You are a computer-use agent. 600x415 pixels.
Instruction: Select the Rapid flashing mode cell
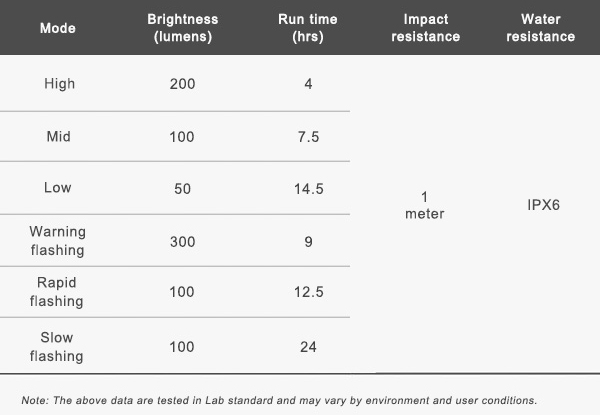[58, 292]
